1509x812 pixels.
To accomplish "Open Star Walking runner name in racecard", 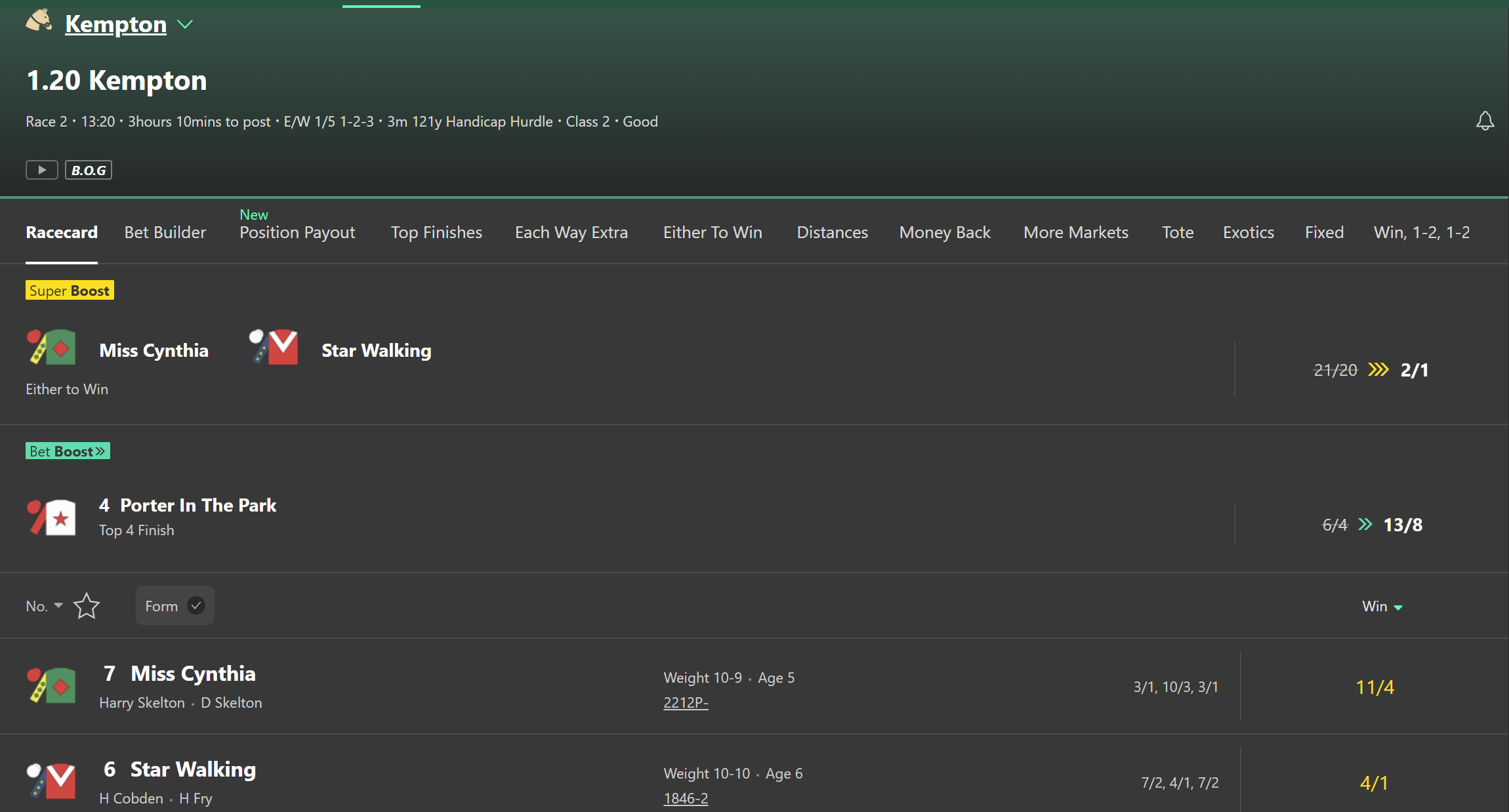I will pyautogui.click(x=193, y=769).
